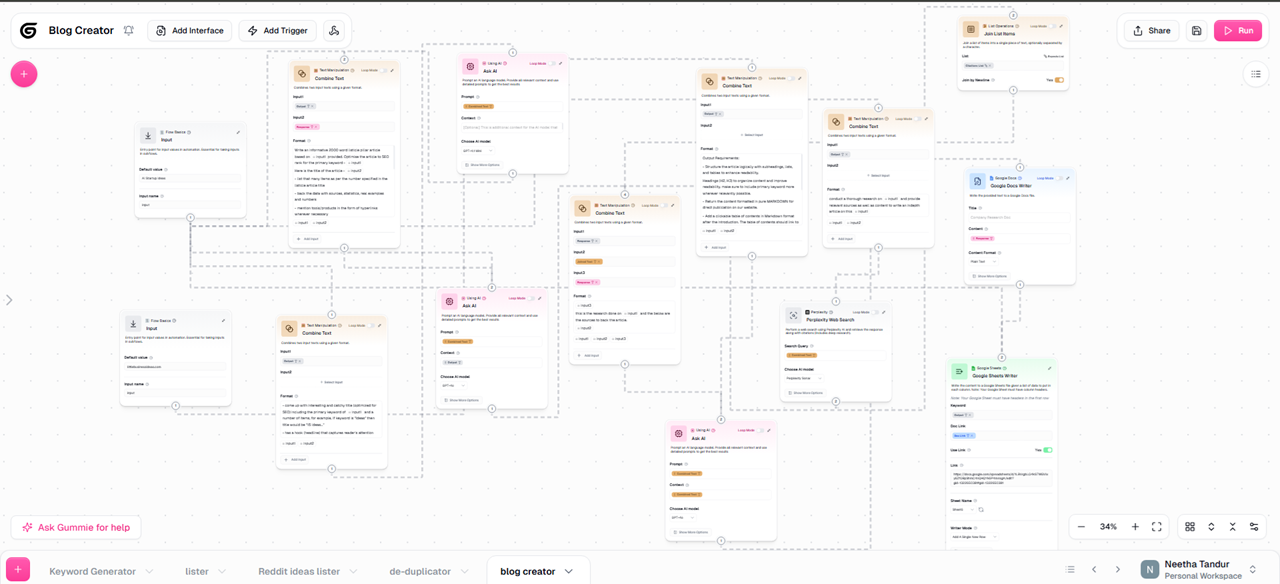The image size is (1280, 584).
Task: Expand the Neetha Tandur workspace switcher
Action: click(x=1252, y=570)
